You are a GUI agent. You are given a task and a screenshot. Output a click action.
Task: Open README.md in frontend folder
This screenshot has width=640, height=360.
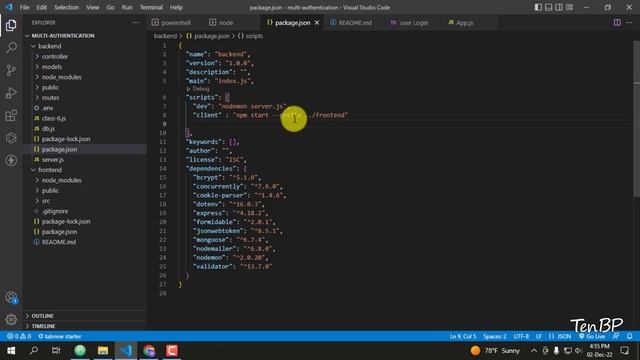tap(59, 242)
